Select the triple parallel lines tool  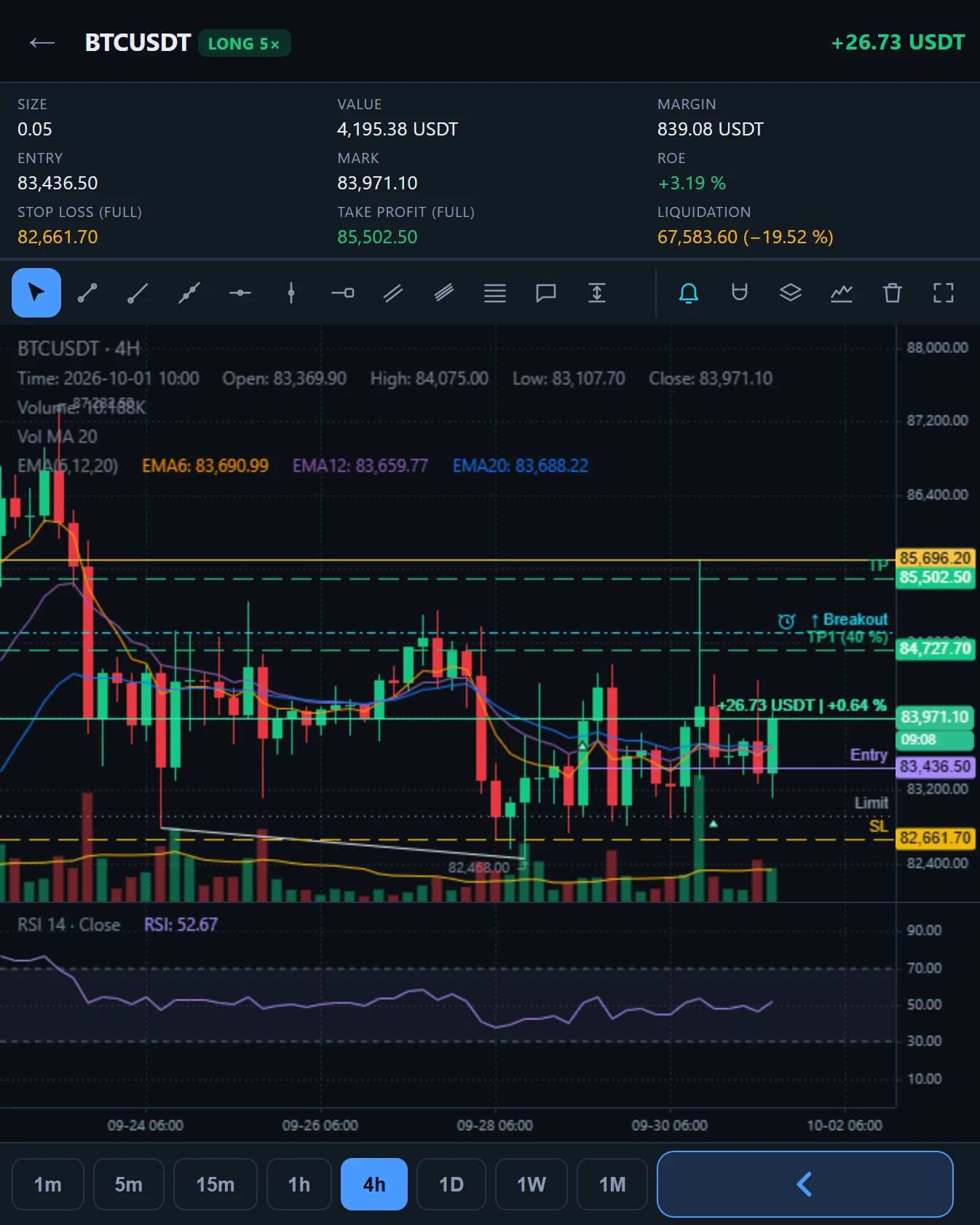pos(444,293)
